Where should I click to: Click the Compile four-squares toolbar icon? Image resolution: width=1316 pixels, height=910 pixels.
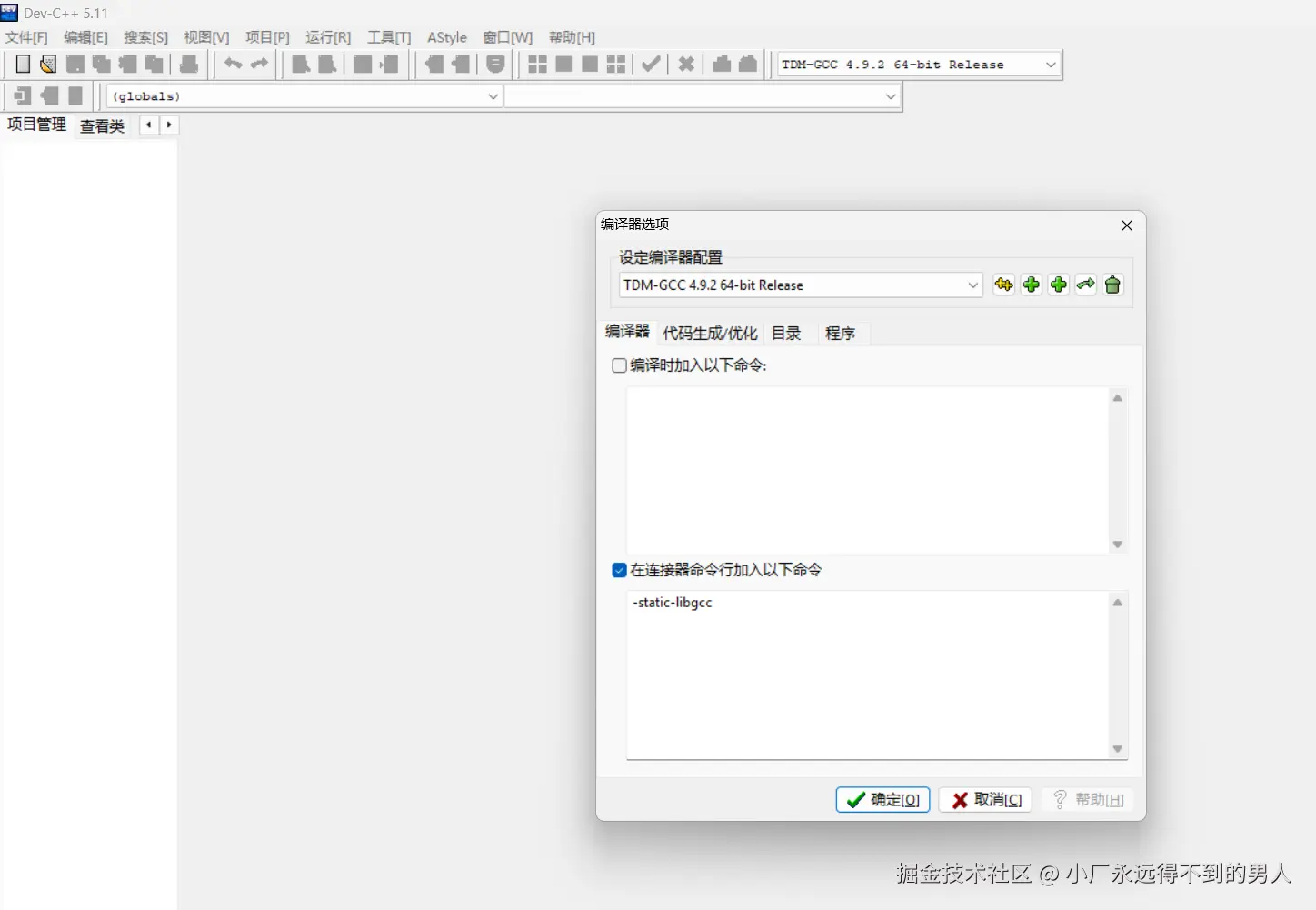point(538,64)
